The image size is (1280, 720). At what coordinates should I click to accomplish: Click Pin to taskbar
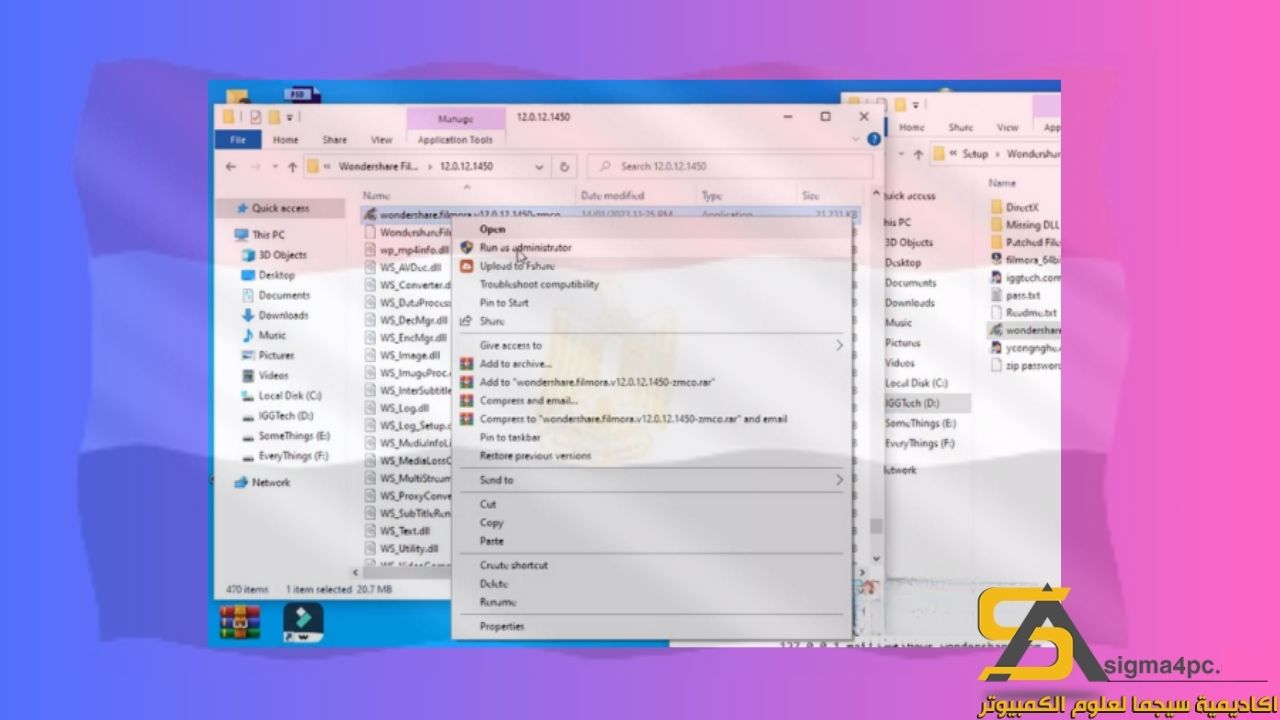pyautogui.click(x=510, y=437)
